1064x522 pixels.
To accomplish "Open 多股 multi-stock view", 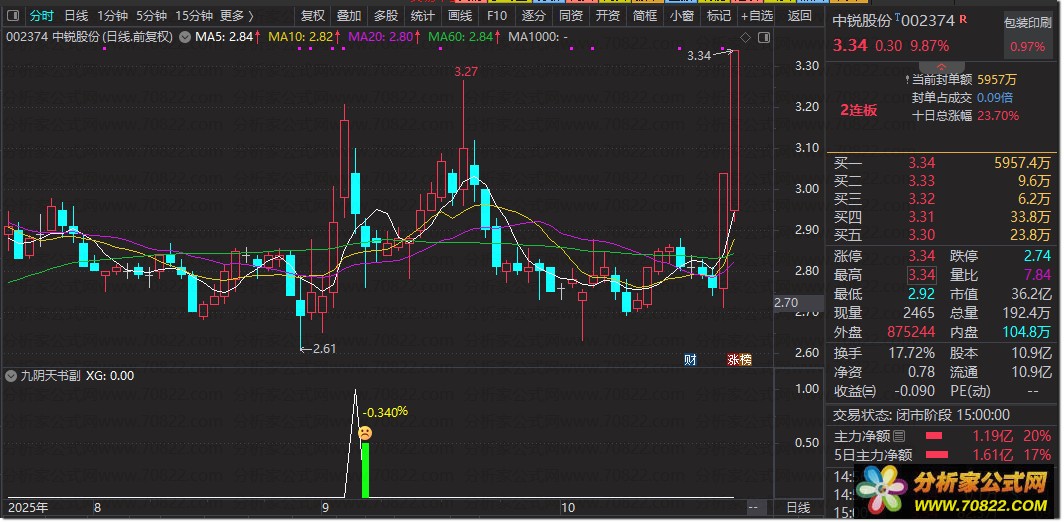I will pyautogui.click(x=385, y=16).
